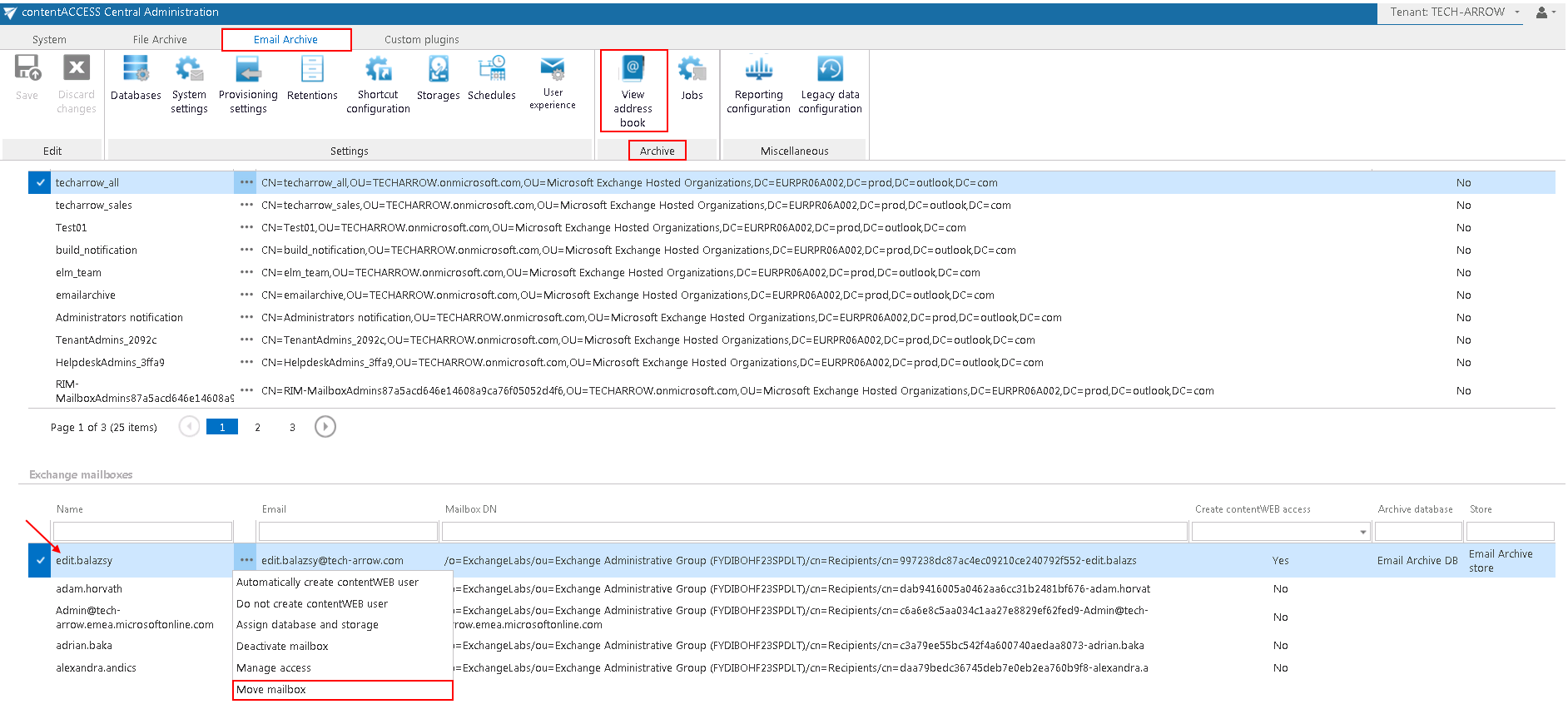Open Shortcut configuration

coord(378,84)
